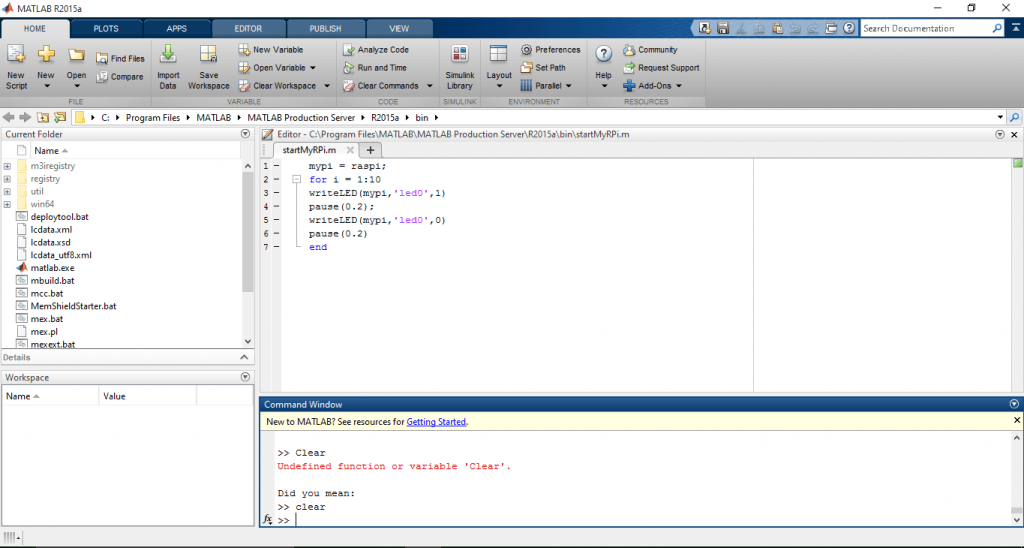Open Simulink Library
This screenshot has height=548, width=1024.
point(460,67)
